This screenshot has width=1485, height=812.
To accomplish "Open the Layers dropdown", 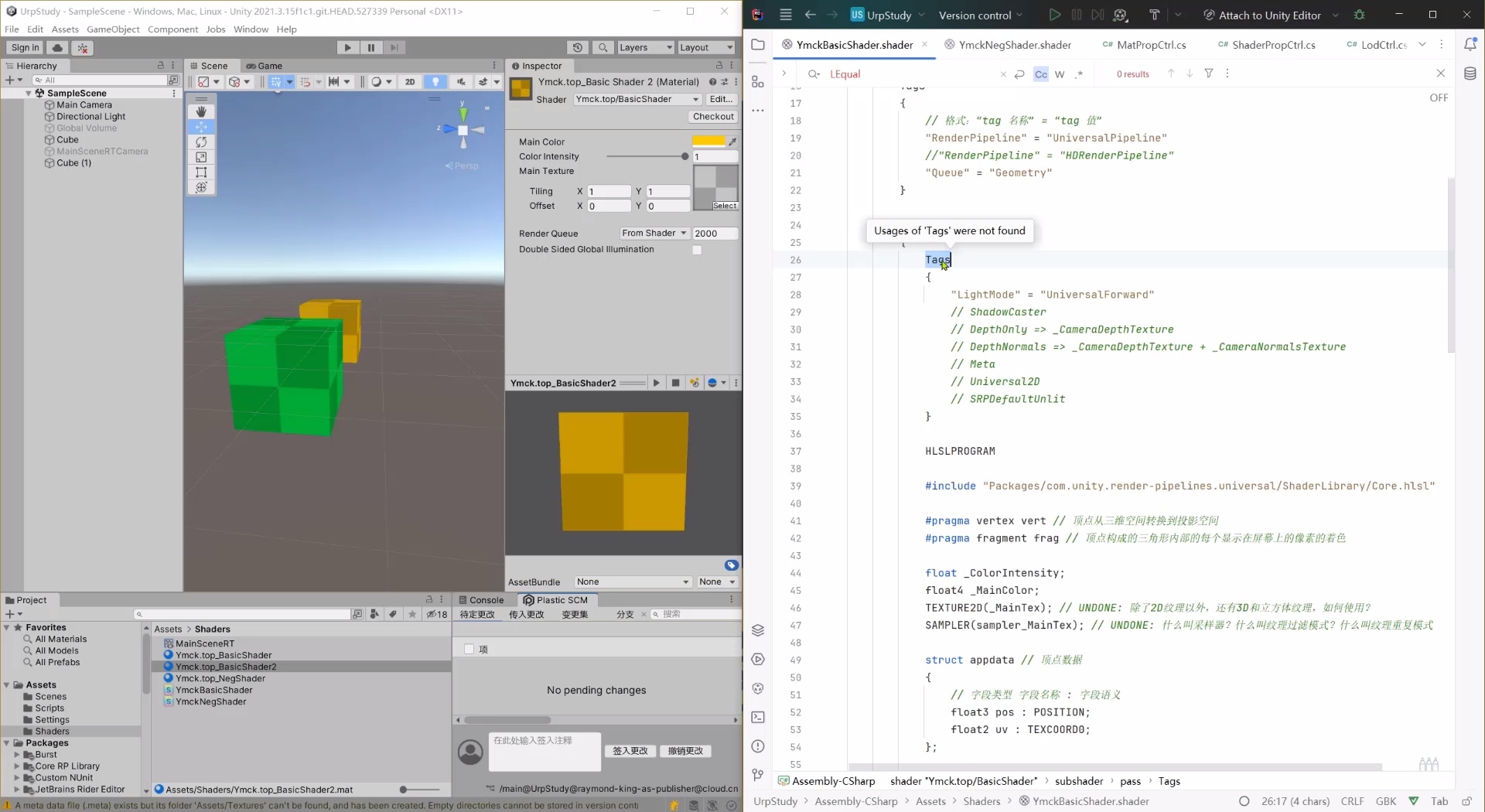I will pyautogui.click(x=645, y=47).
